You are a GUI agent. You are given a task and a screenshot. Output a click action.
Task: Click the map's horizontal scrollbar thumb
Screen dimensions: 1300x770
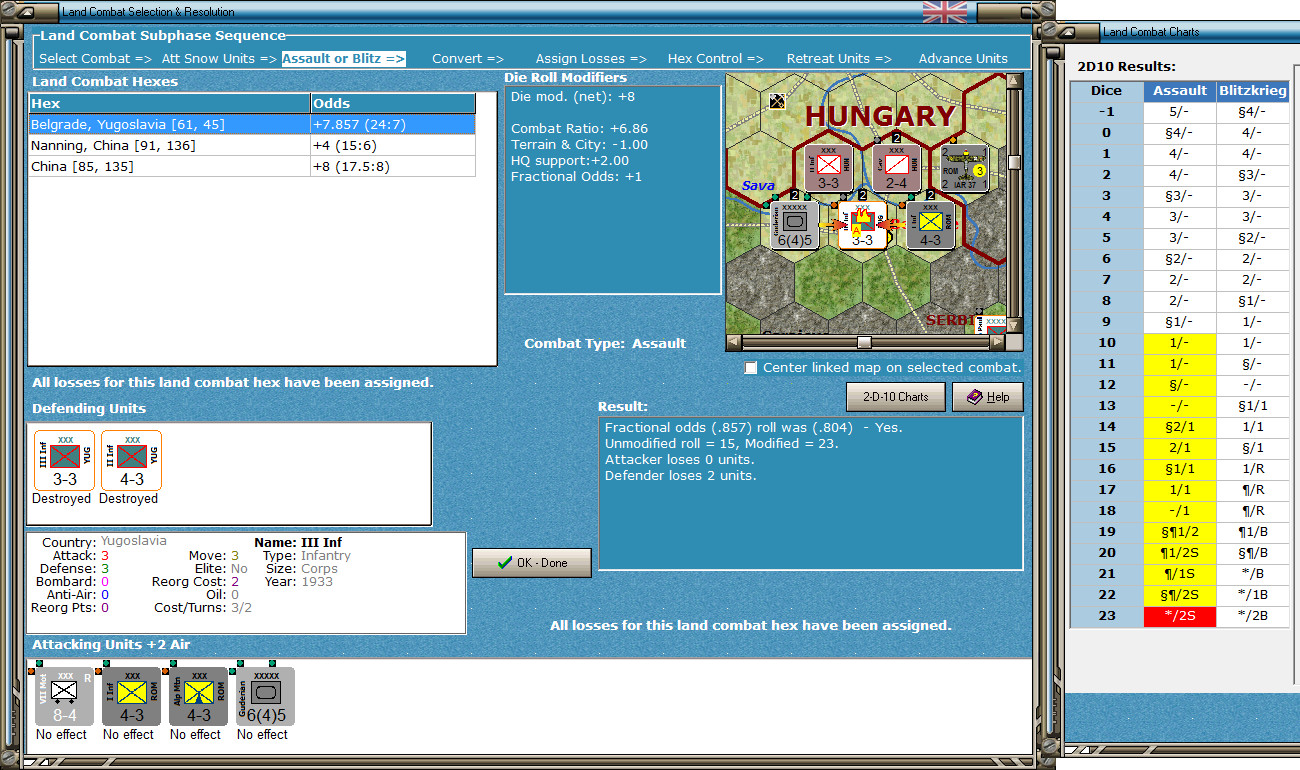(x=864, y=342)
